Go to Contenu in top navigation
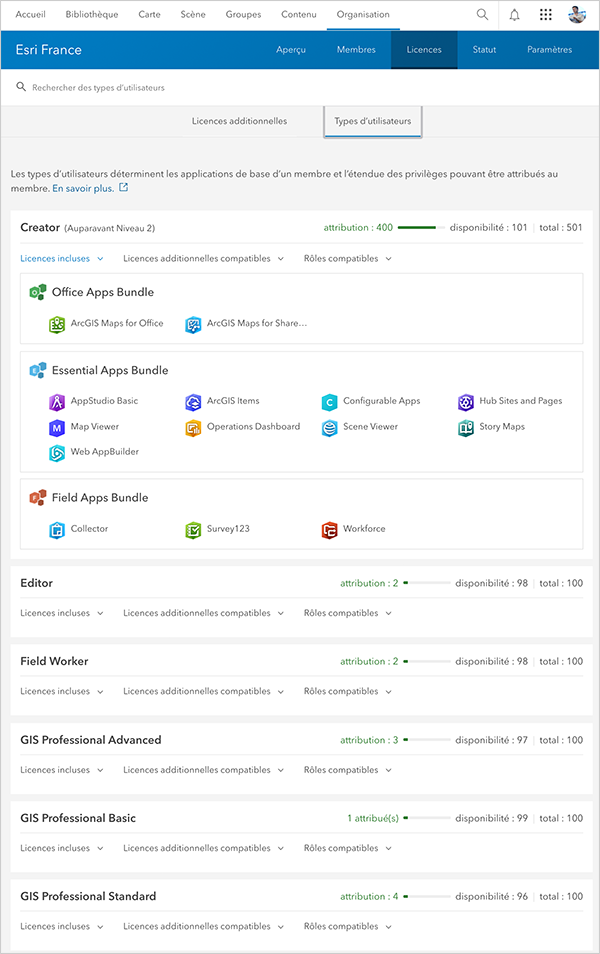The image size is (600, 954). (x=299, y=15)
